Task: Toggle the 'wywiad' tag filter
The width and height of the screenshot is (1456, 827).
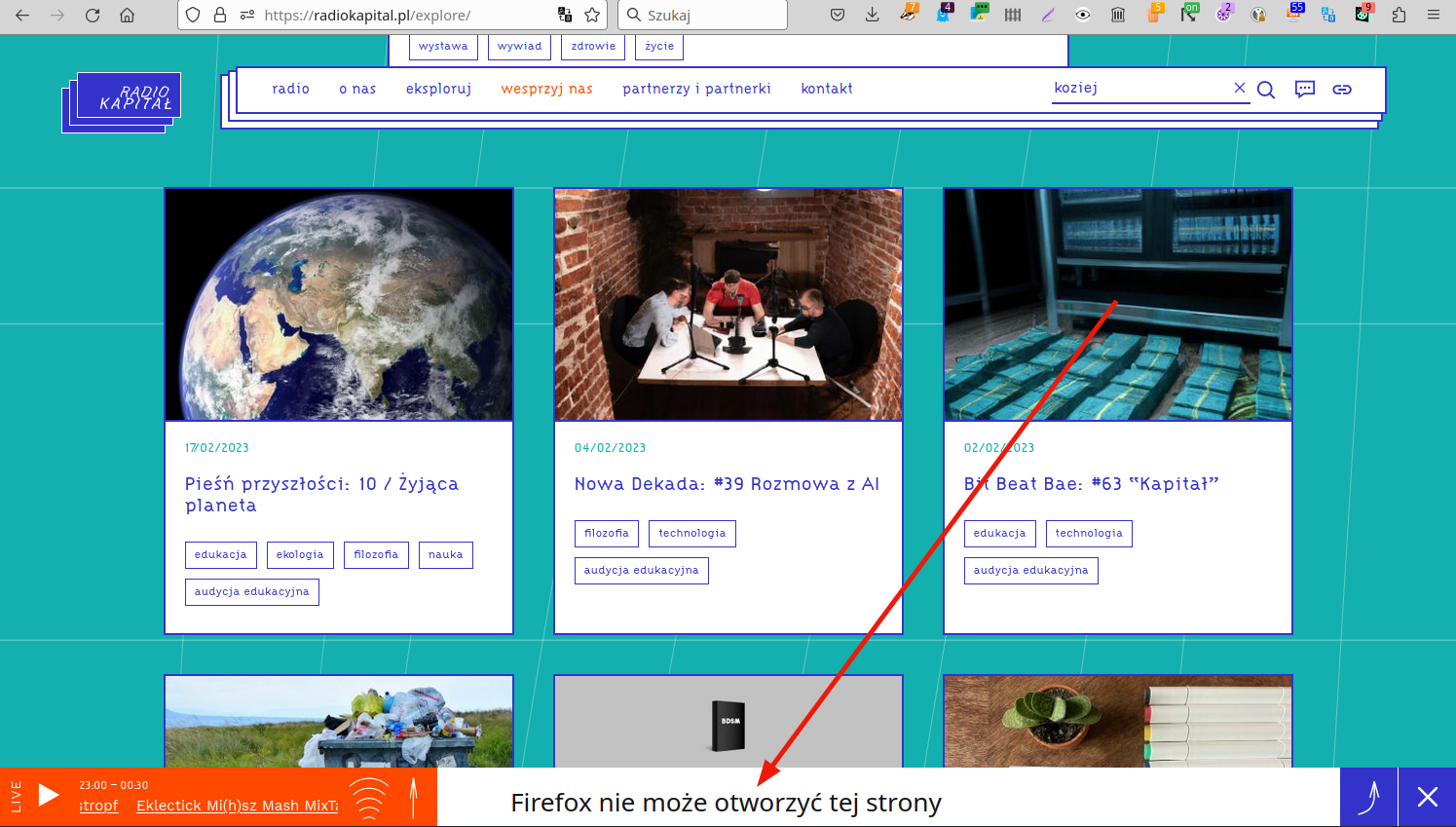Action: point(519,46)
